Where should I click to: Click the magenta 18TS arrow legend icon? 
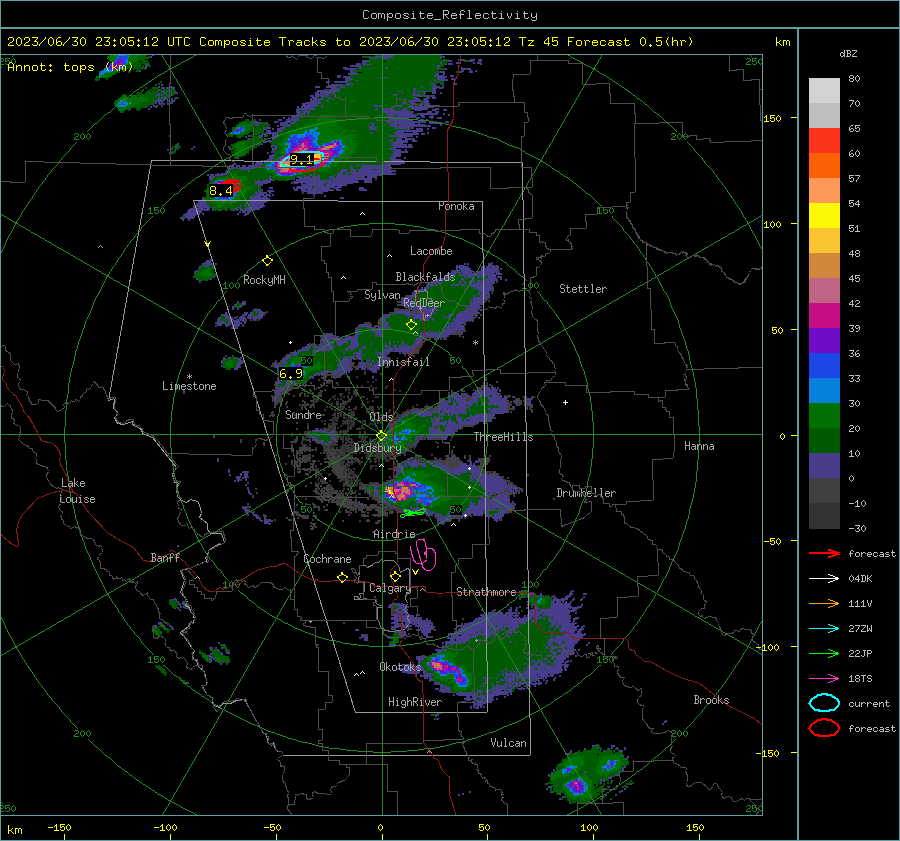pyautogui.click(x=824, y=679)
